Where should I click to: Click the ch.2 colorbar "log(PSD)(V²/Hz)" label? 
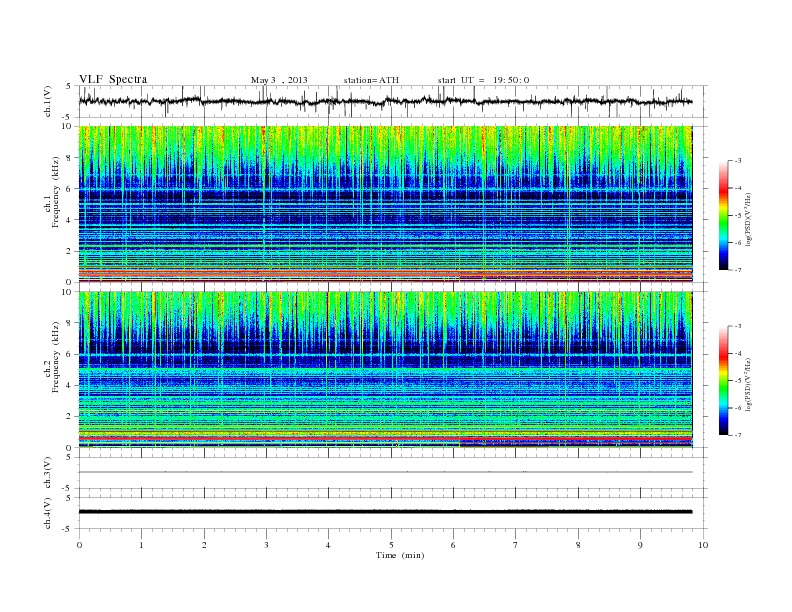pyautogui.click(x=748, y=384)
